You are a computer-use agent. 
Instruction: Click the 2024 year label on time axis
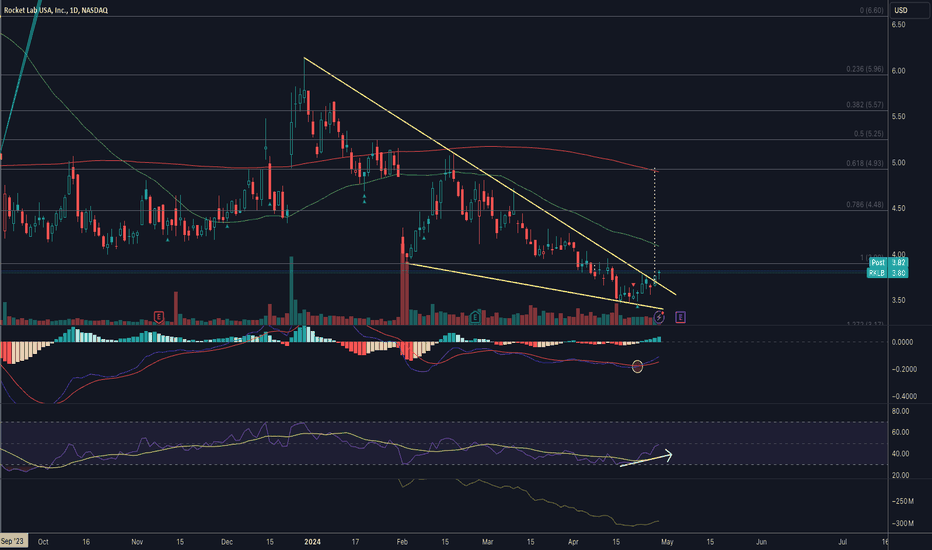312,542
